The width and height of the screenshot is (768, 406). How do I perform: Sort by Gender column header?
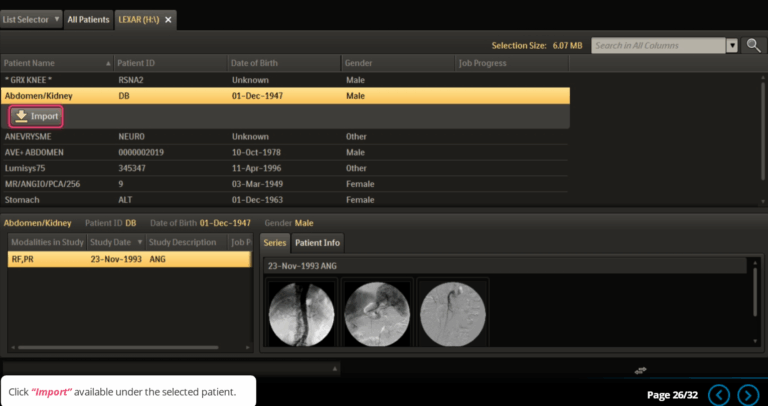click(x=398, y=63)
